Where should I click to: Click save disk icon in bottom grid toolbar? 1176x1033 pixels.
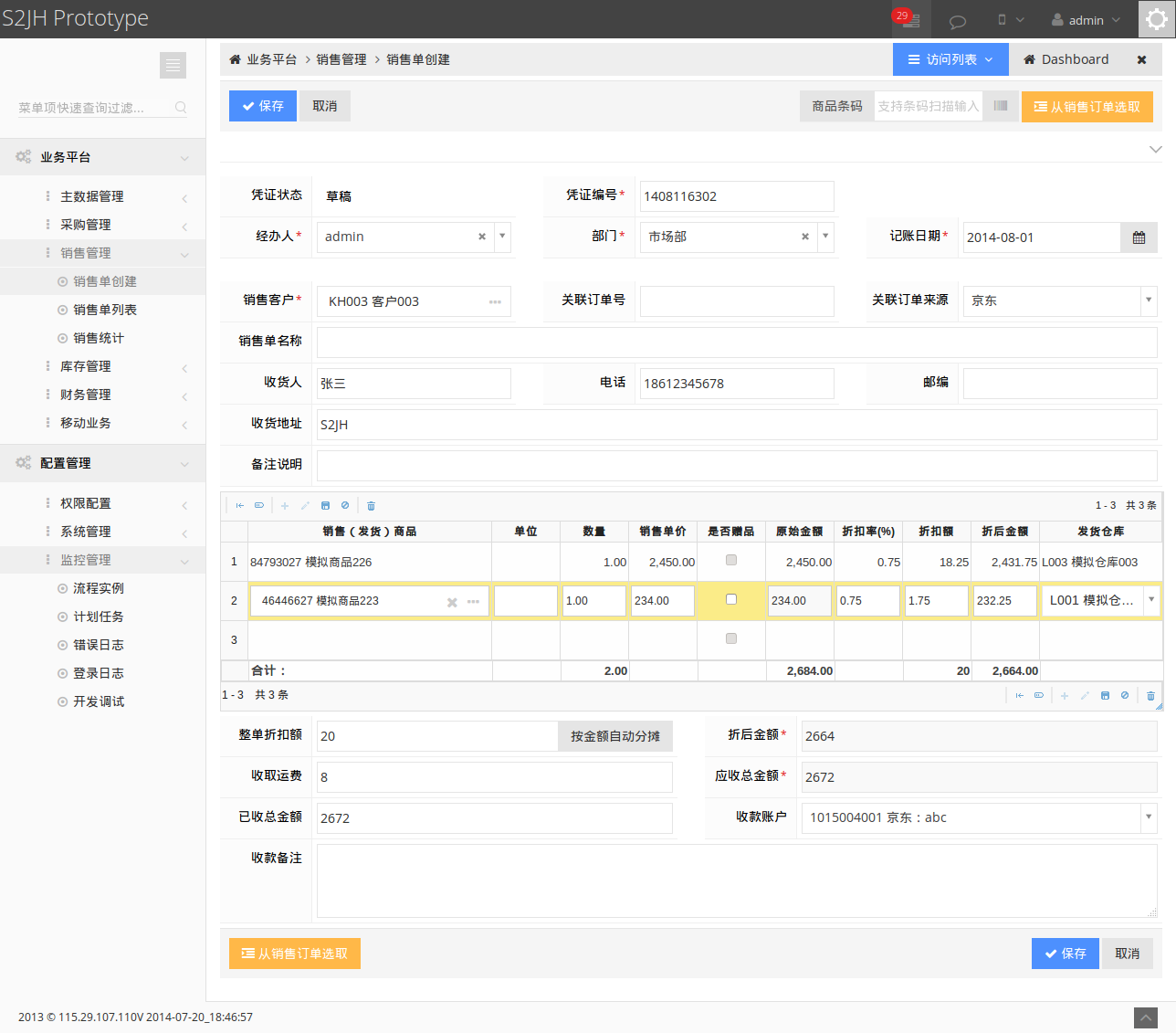coord(1105,696)
